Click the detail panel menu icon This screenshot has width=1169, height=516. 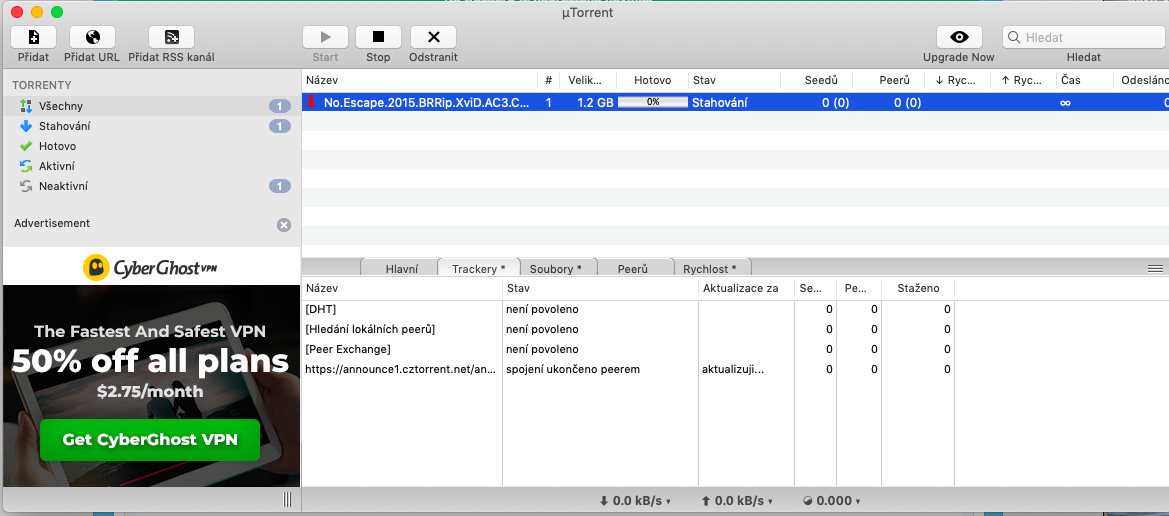tap(1155, 268)
